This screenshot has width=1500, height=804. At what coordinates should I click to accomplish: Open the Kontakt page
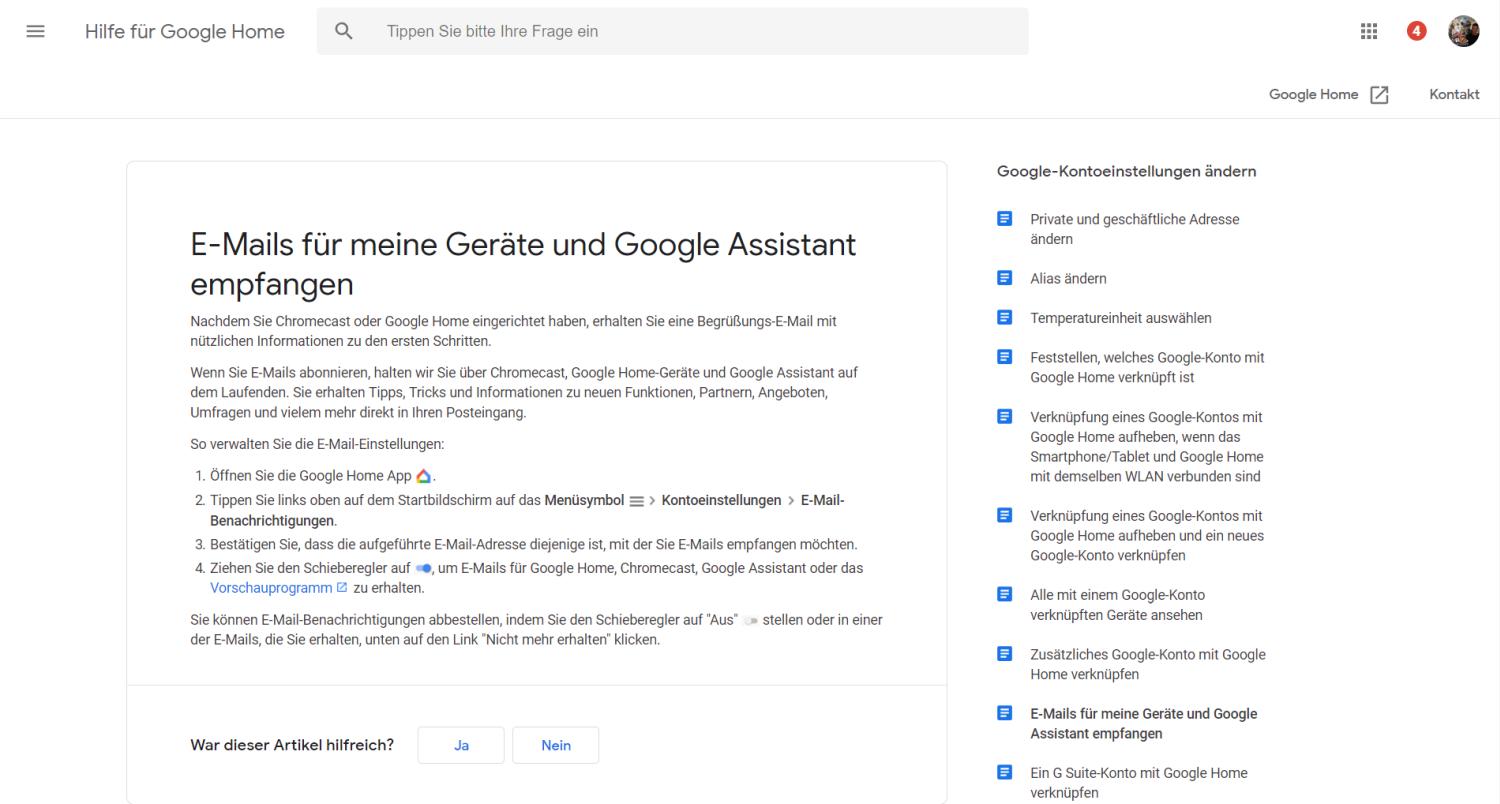tap(1454, 94)
